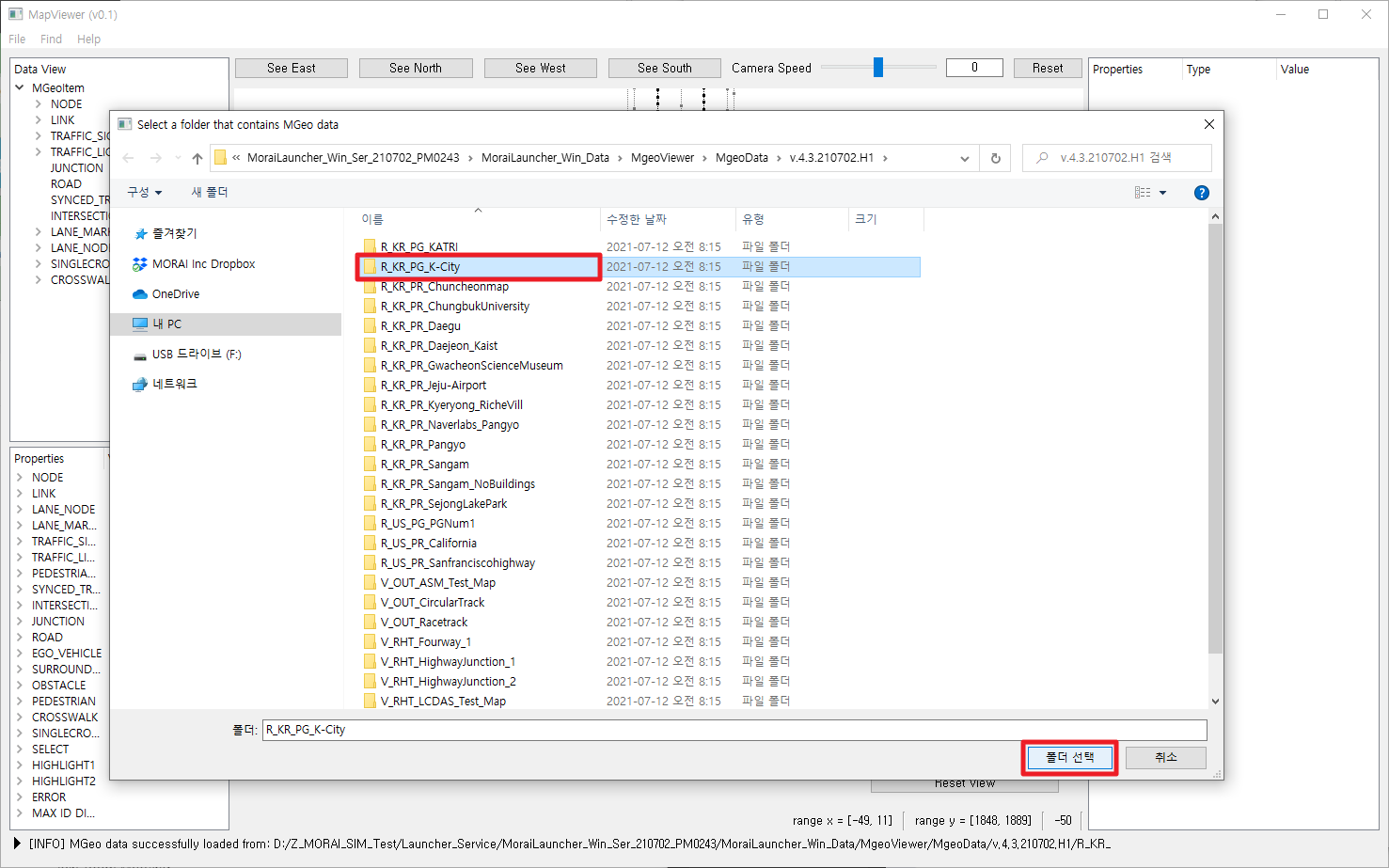
Task: Open the File menu
Action: coord(17,39)
